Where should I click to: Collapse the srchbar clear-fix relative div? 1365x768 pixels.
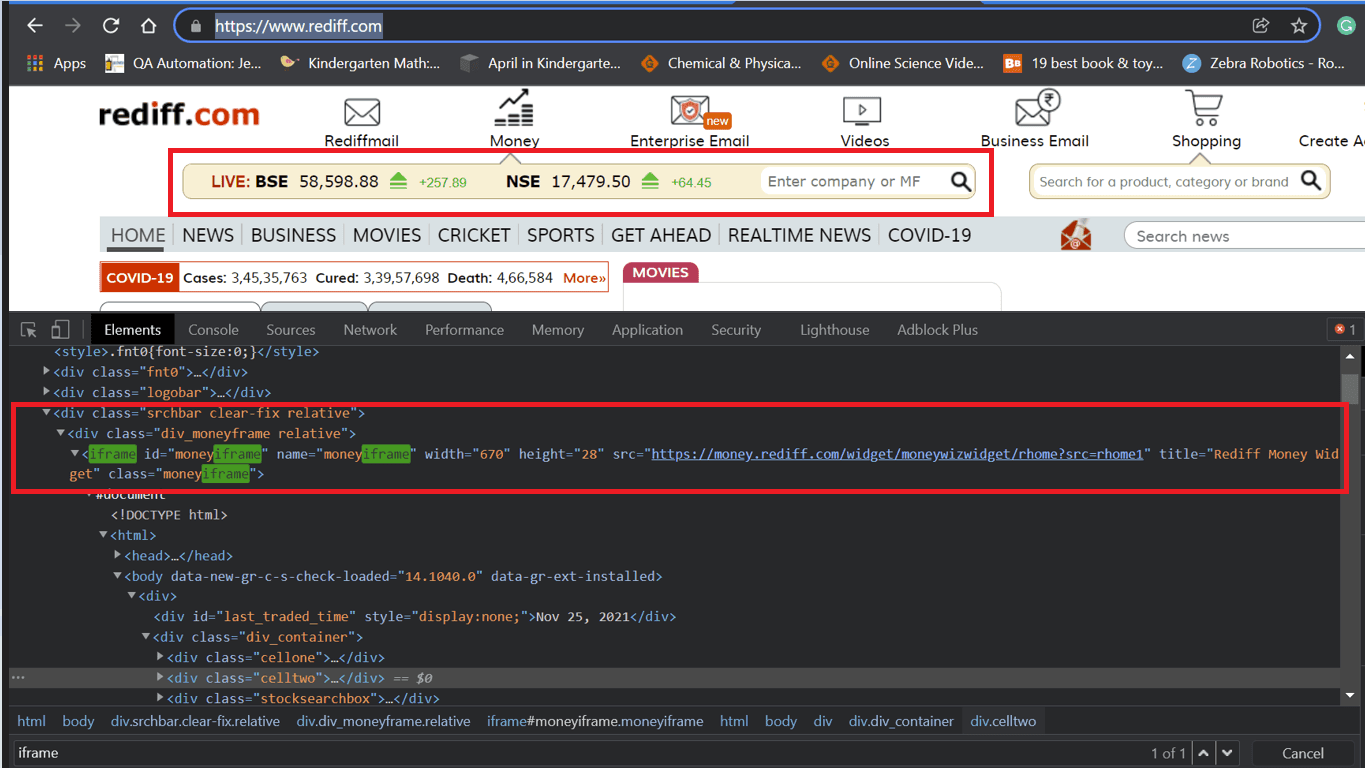(47, 413)
